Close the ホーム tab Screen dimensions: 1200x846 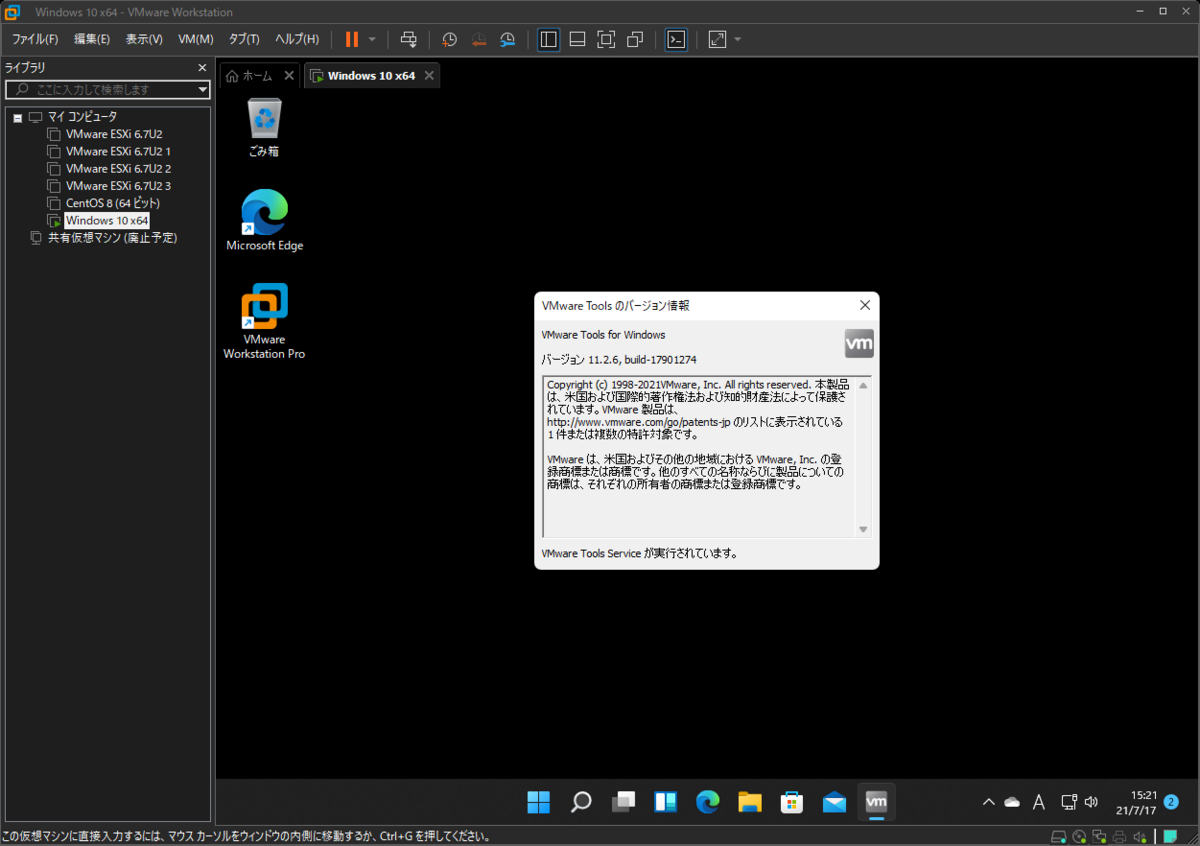tap(289, 75)
